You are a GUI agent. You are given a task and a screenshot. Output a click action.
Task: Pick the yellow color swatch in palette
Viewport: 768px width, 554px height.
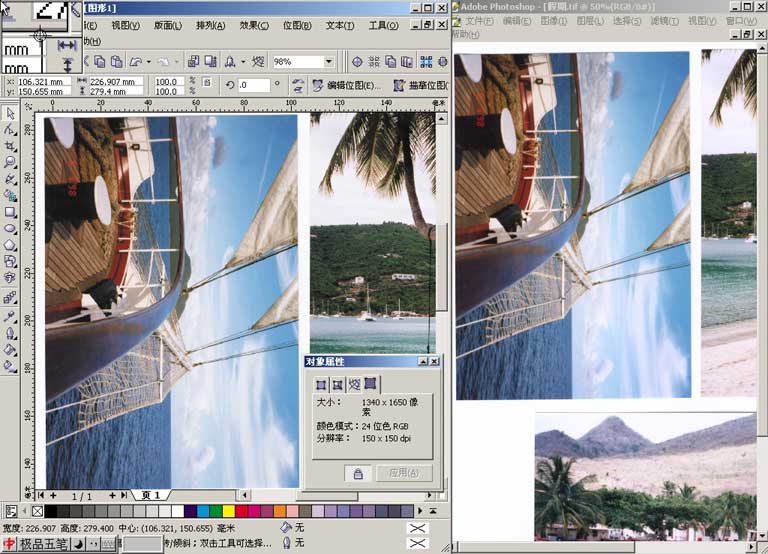click(x=229, y=511)
